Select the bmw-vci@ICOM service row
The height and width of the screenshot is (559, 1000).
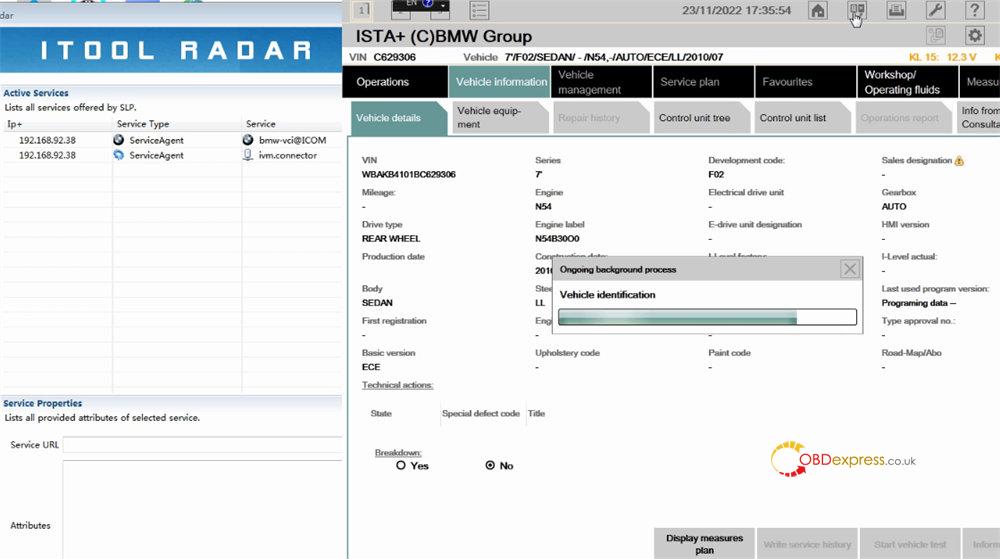[292, 140]
